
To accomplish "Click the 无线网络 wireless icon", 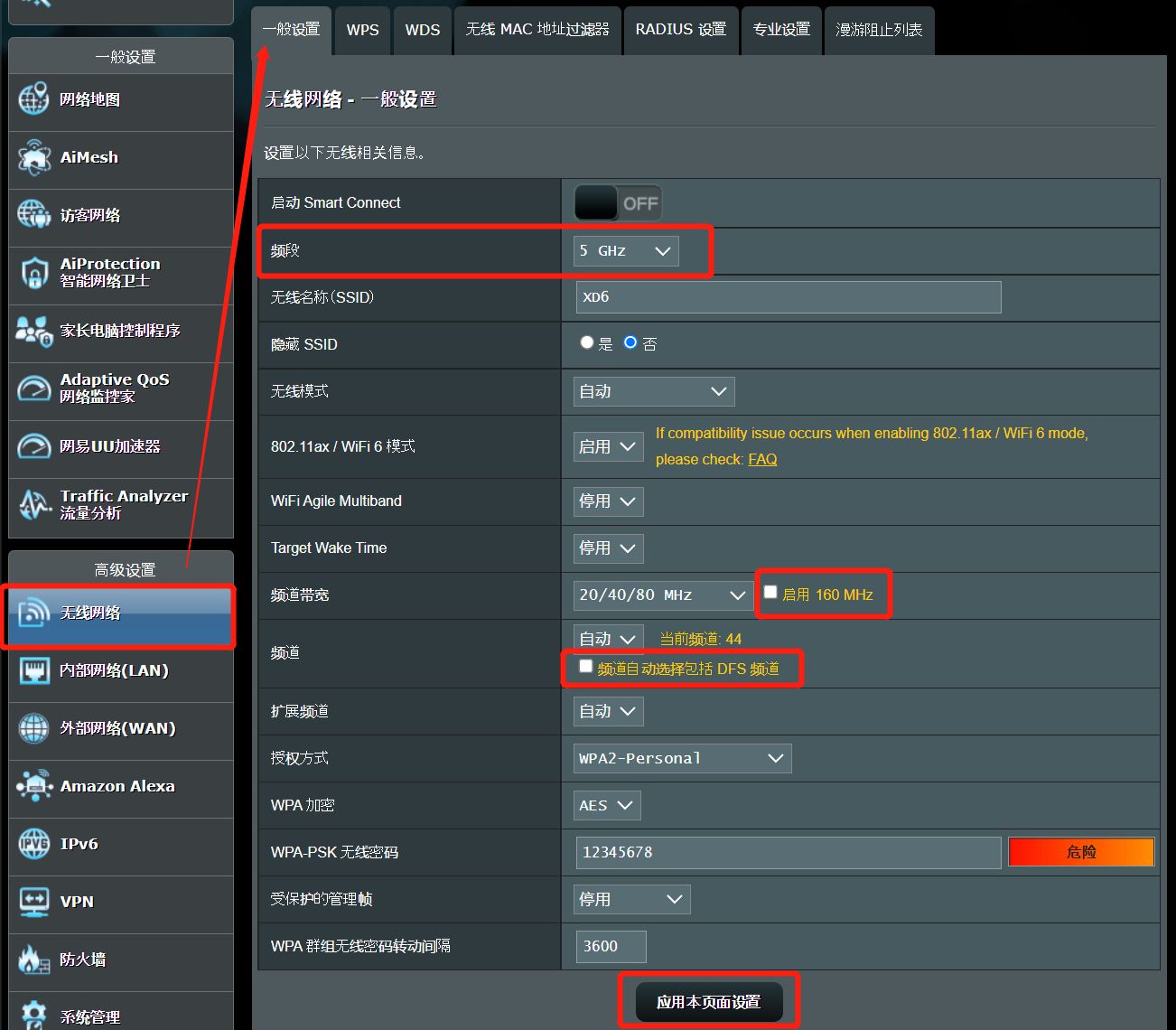I will [33, 613].
